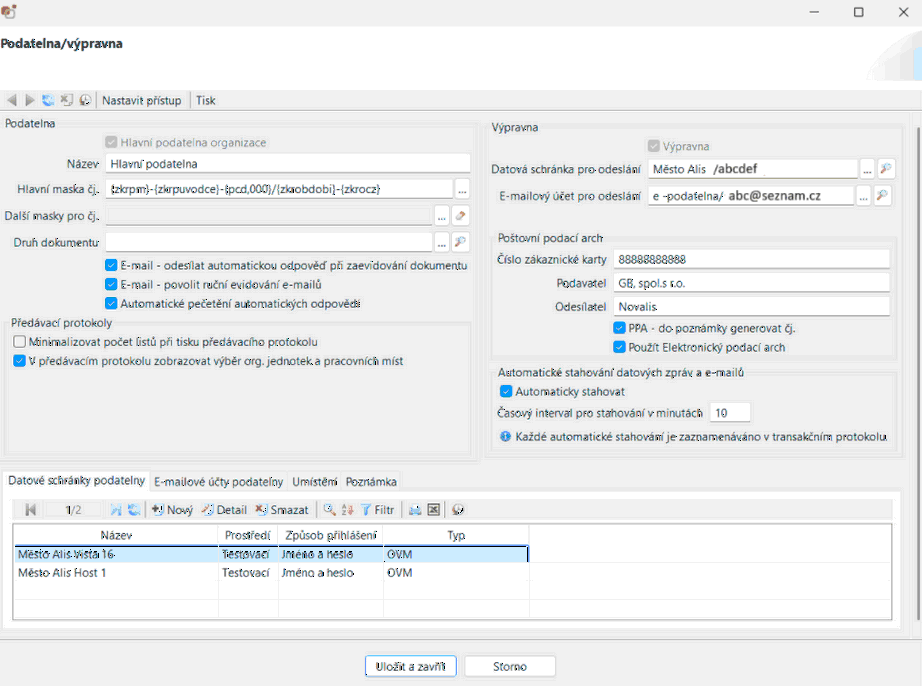The width and height of the screenshot is (922, 686).
Task: Click the magnifier next to E-mailový účet pro odeslání
Action: click(882, 196)
